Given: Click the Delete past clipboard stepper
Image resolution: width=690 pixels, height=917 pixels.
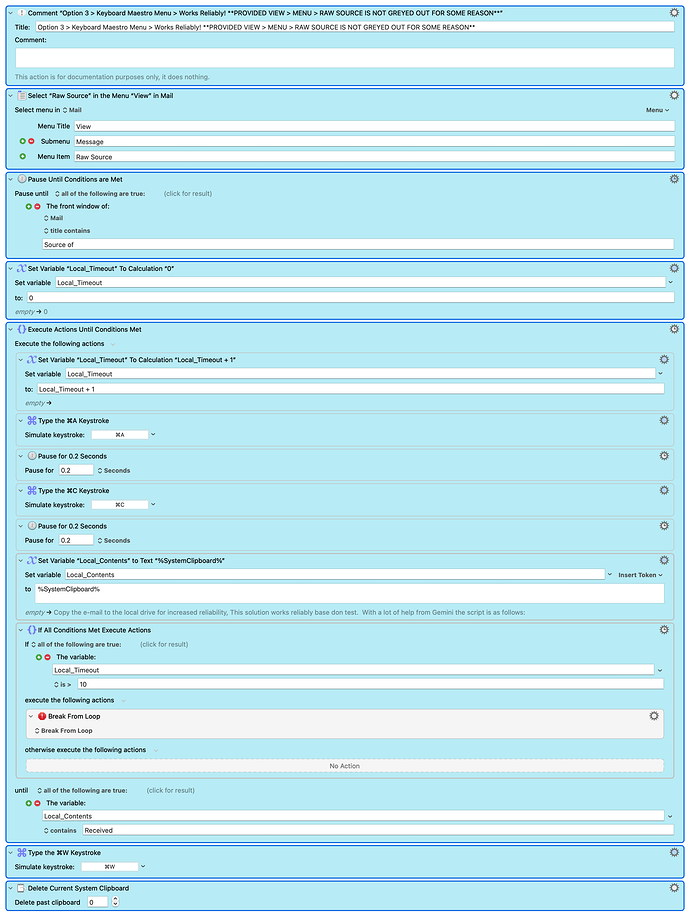Looking at the screenshot, I should 115,901.
